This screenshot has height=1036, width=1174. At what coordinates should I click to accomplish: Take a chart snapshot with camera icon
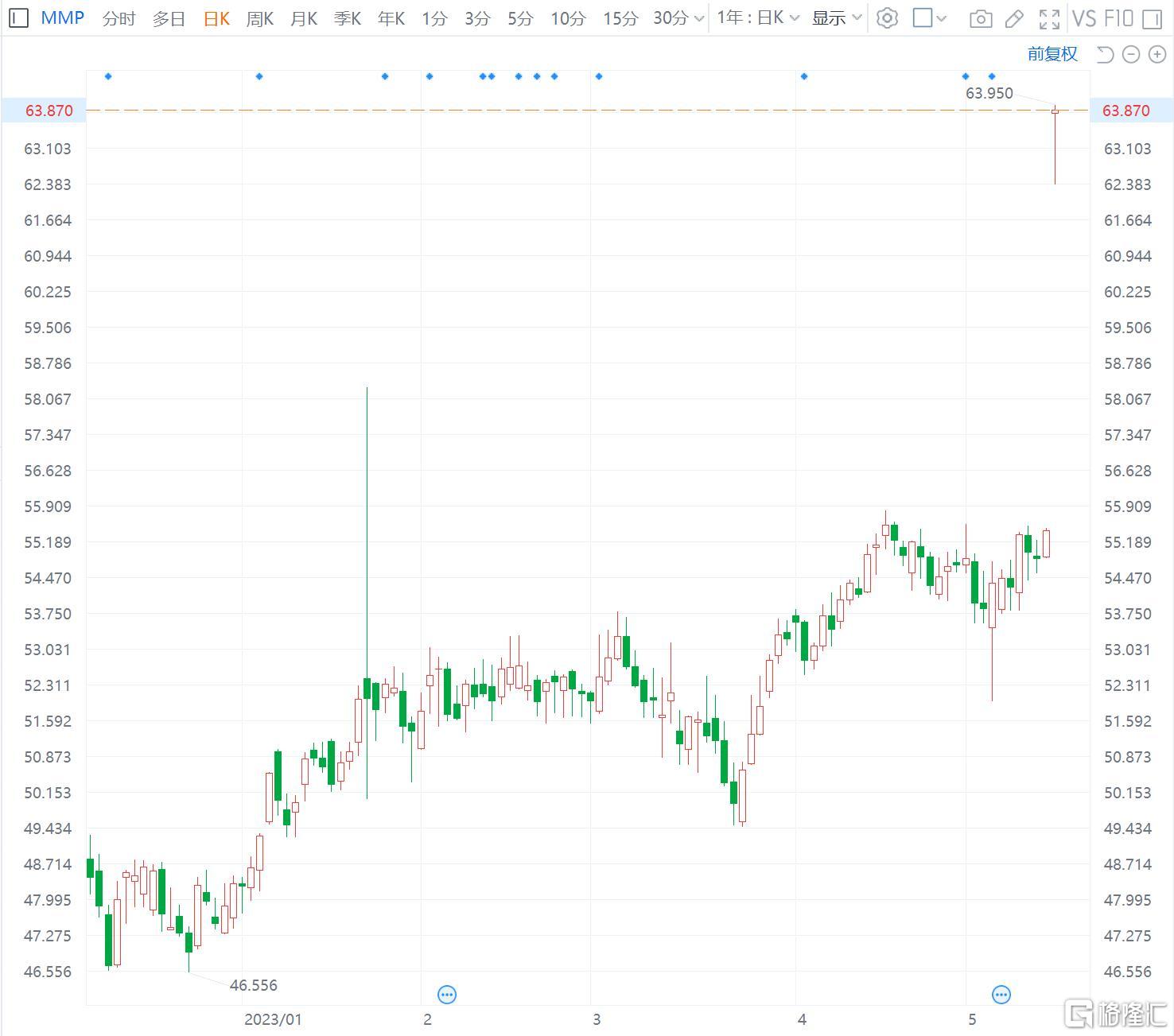point(981,18)
